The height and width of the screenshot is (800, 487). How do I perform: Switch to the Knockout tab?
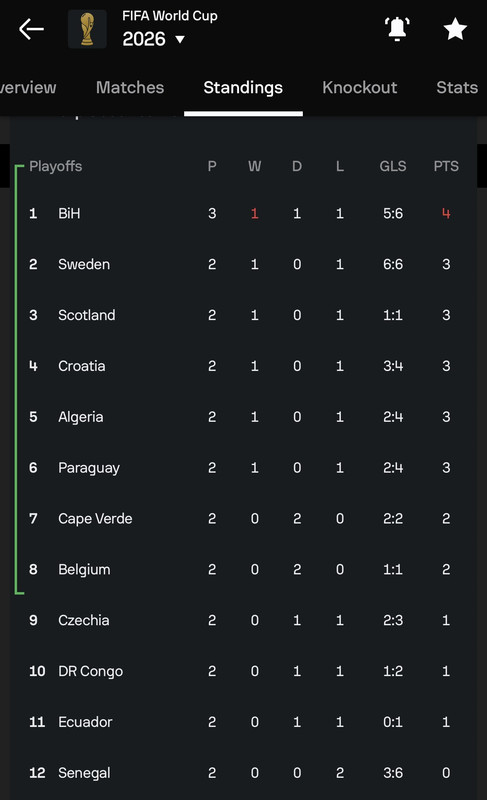360,87
